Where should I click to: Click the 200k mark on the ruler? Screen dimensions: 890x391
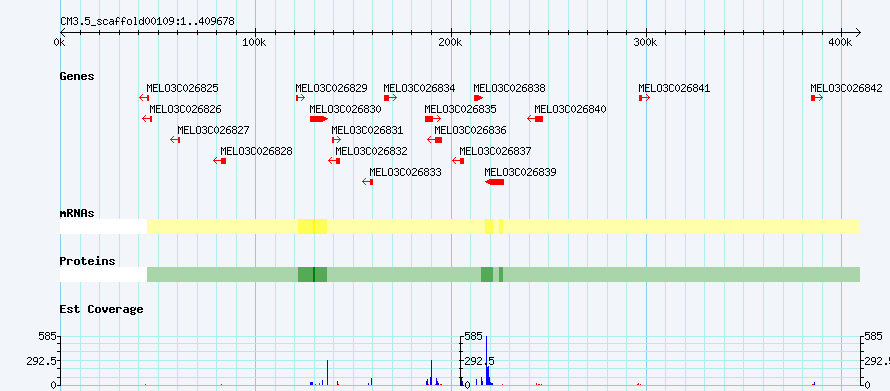450,43
